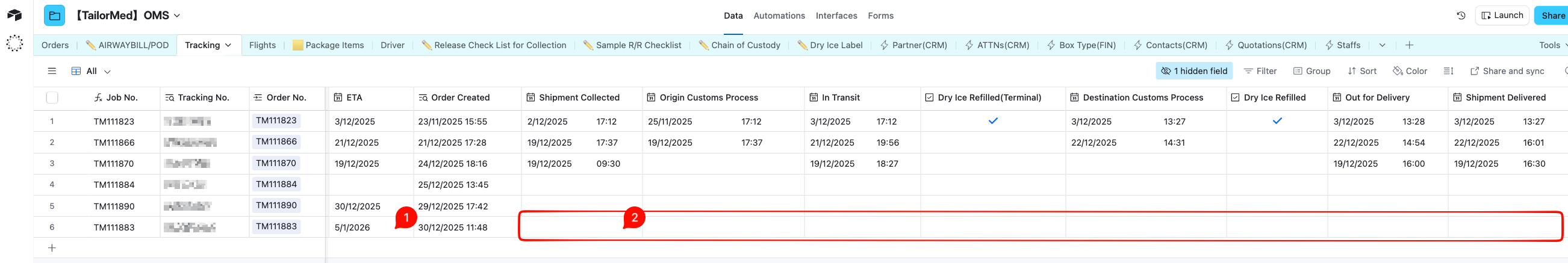This screenshot has width=1568, height=263.
Task: Click the Launch button
Action: coord(1502,16)
